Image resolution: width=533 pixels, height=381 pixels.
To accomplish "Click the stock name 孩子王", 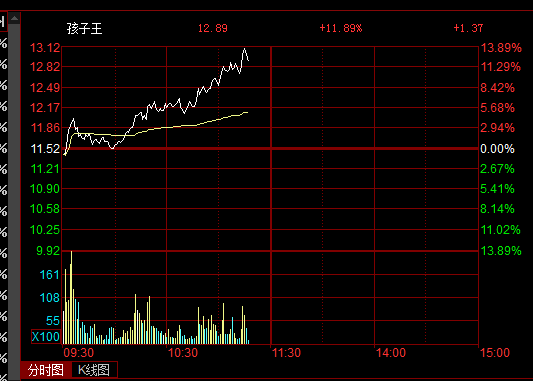I will [x=85, y=28].
